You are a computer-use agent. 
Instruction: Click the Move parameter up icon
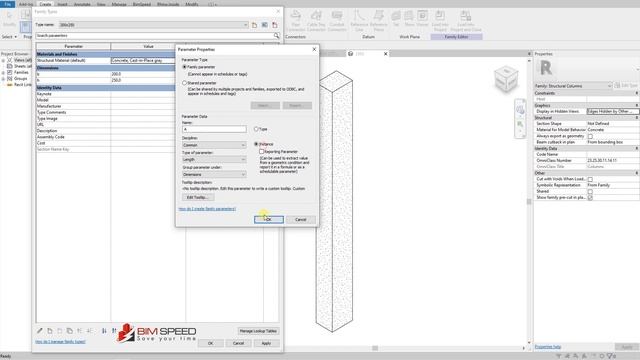(80, 331)
